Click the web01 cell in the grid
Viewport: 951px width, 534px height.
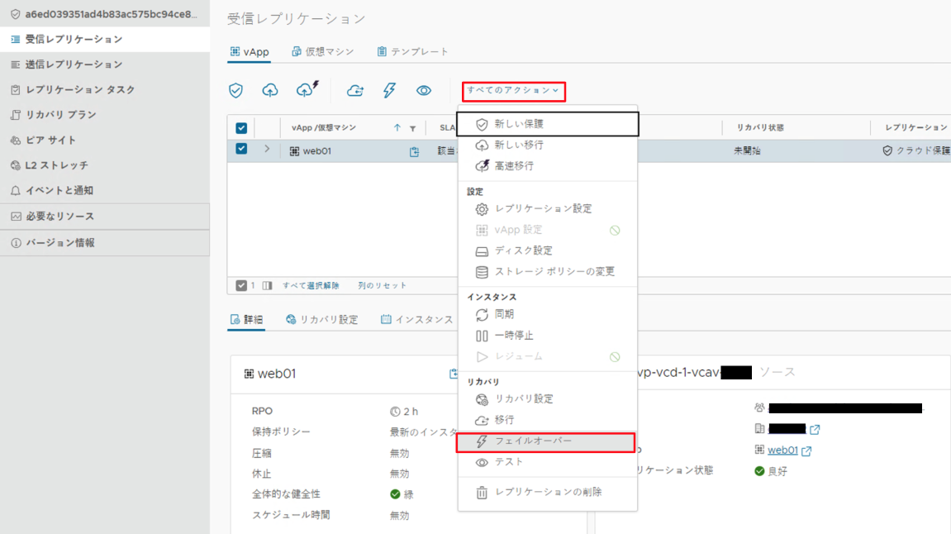[x=310, y=151]
